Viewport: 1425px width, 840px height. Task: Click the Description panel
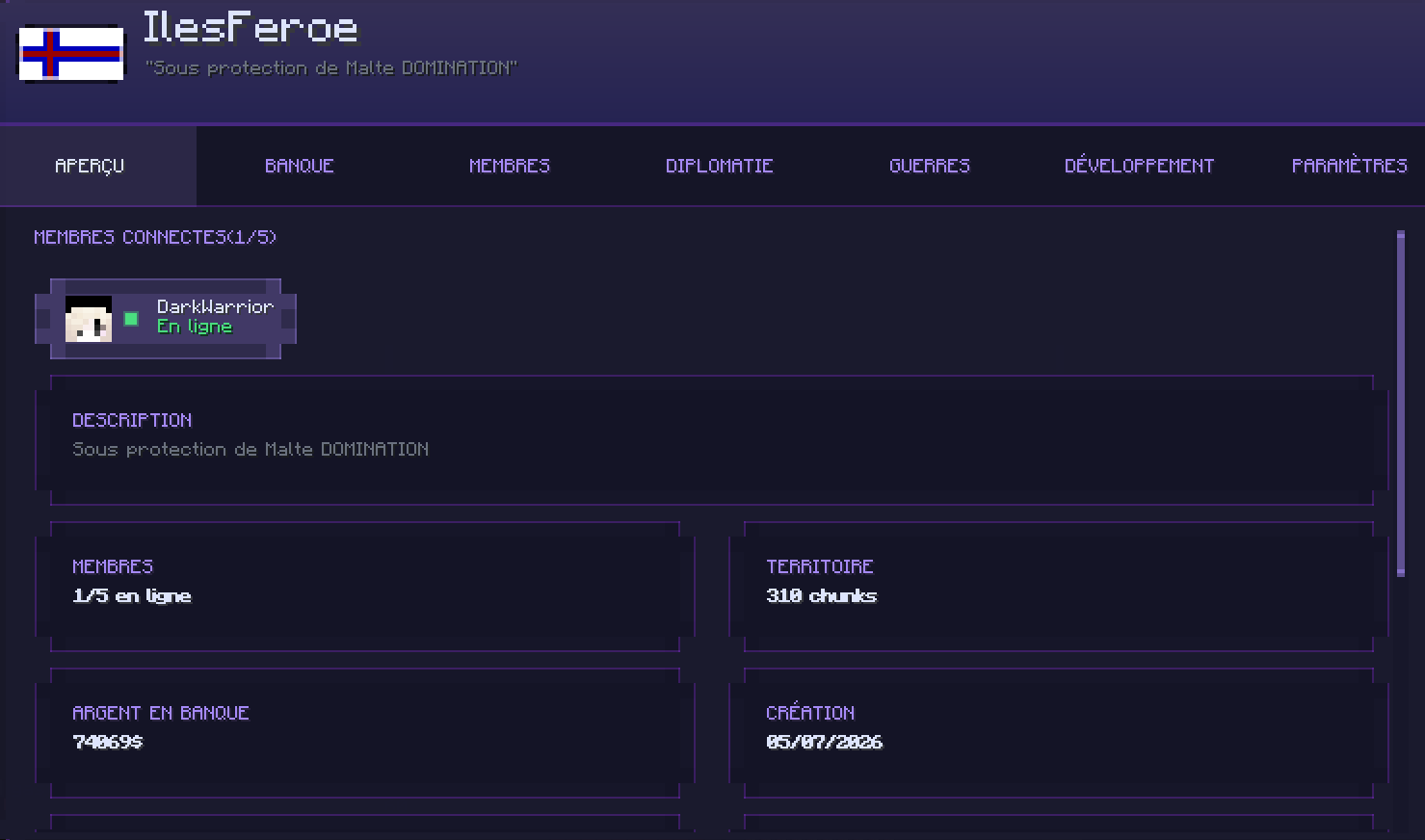pos(712,440)
